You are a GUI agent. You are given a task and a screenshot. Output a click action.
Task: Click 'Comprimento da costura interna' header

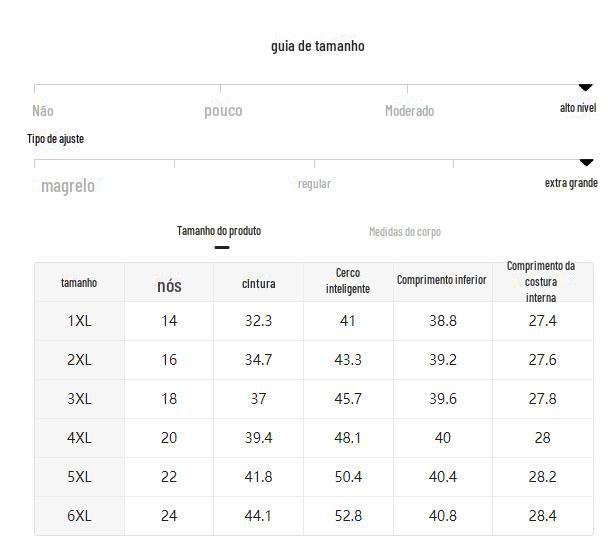click(541, 281)
